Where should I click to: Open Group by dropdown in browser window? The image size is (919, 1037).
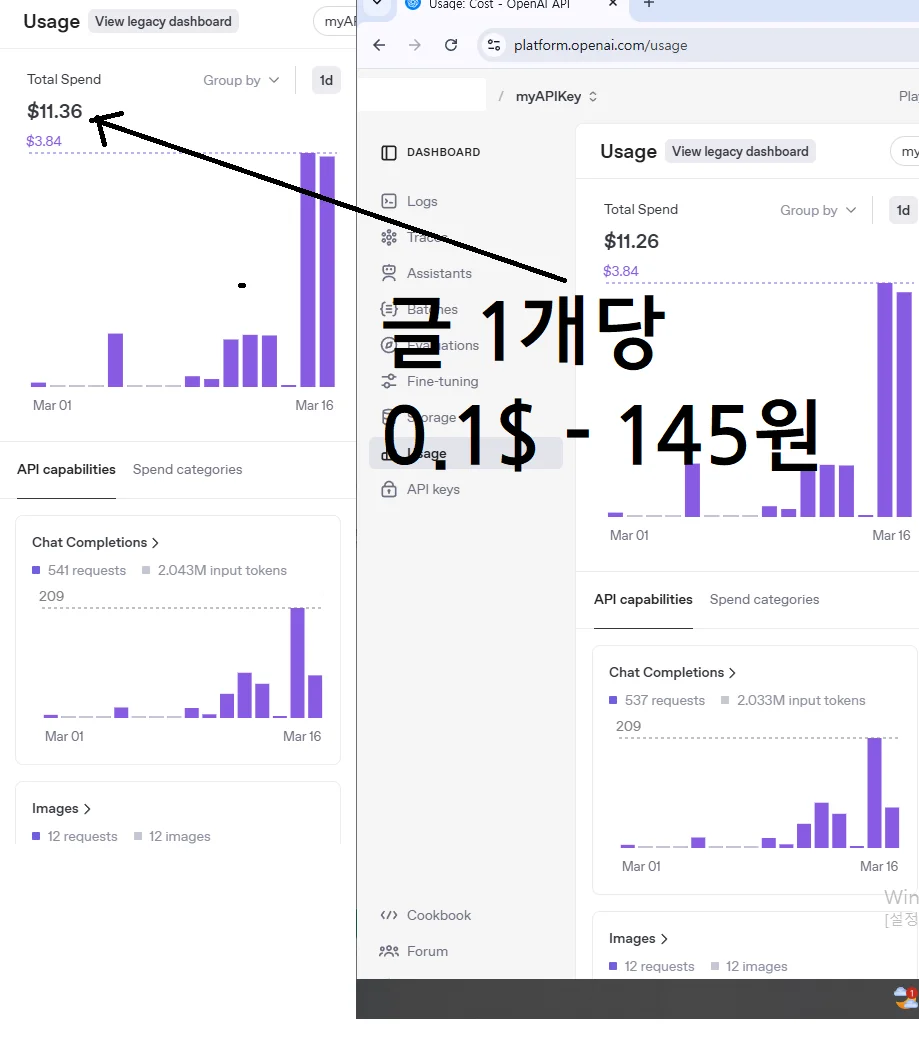coord(818,210)
